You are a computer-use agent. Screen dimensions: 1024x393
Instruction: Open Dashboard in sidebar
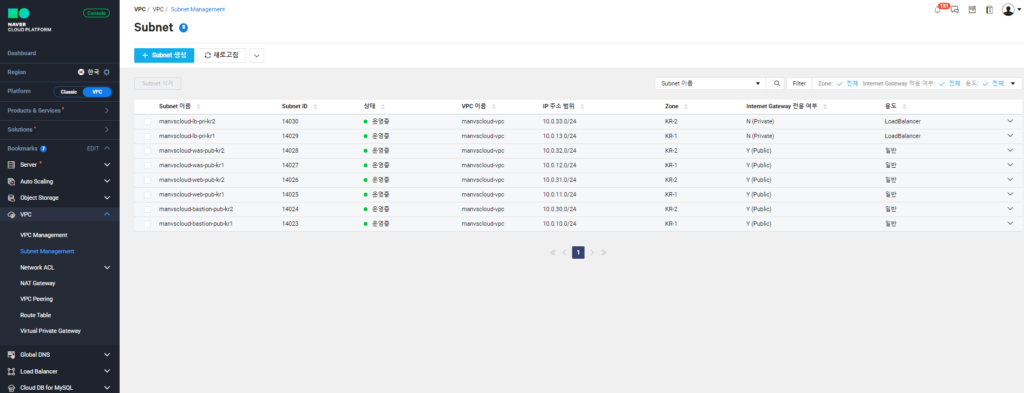click(22, 54)
